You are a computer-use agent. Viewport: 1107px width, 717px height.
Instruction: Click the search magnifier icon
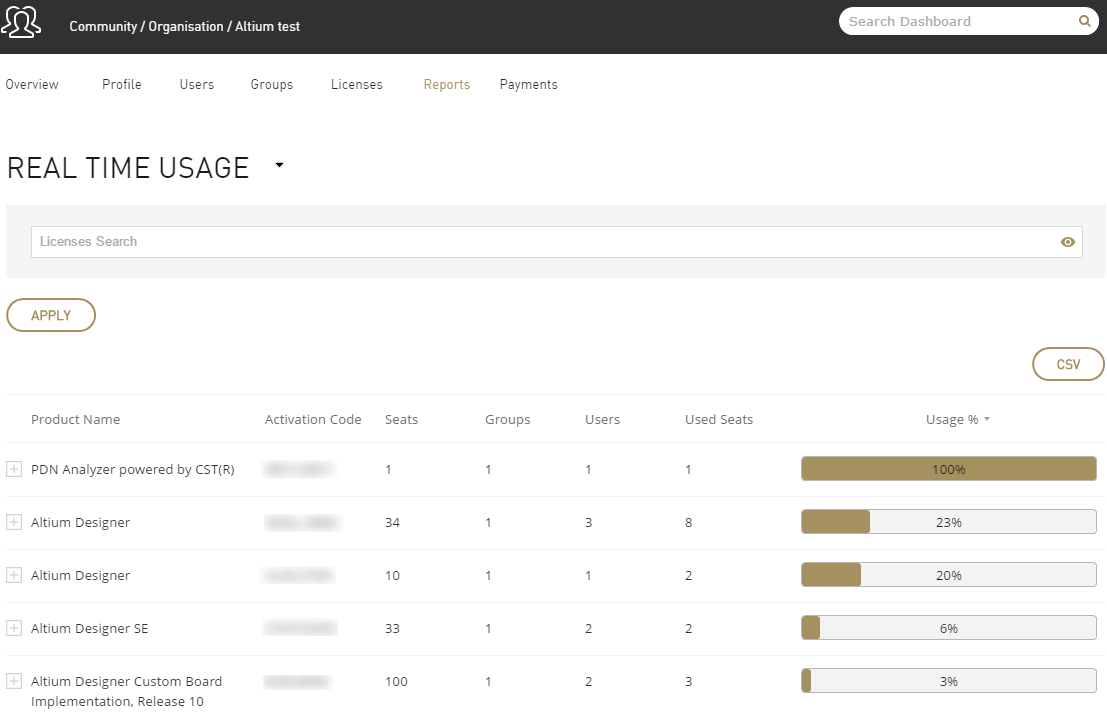[1084, 21]
